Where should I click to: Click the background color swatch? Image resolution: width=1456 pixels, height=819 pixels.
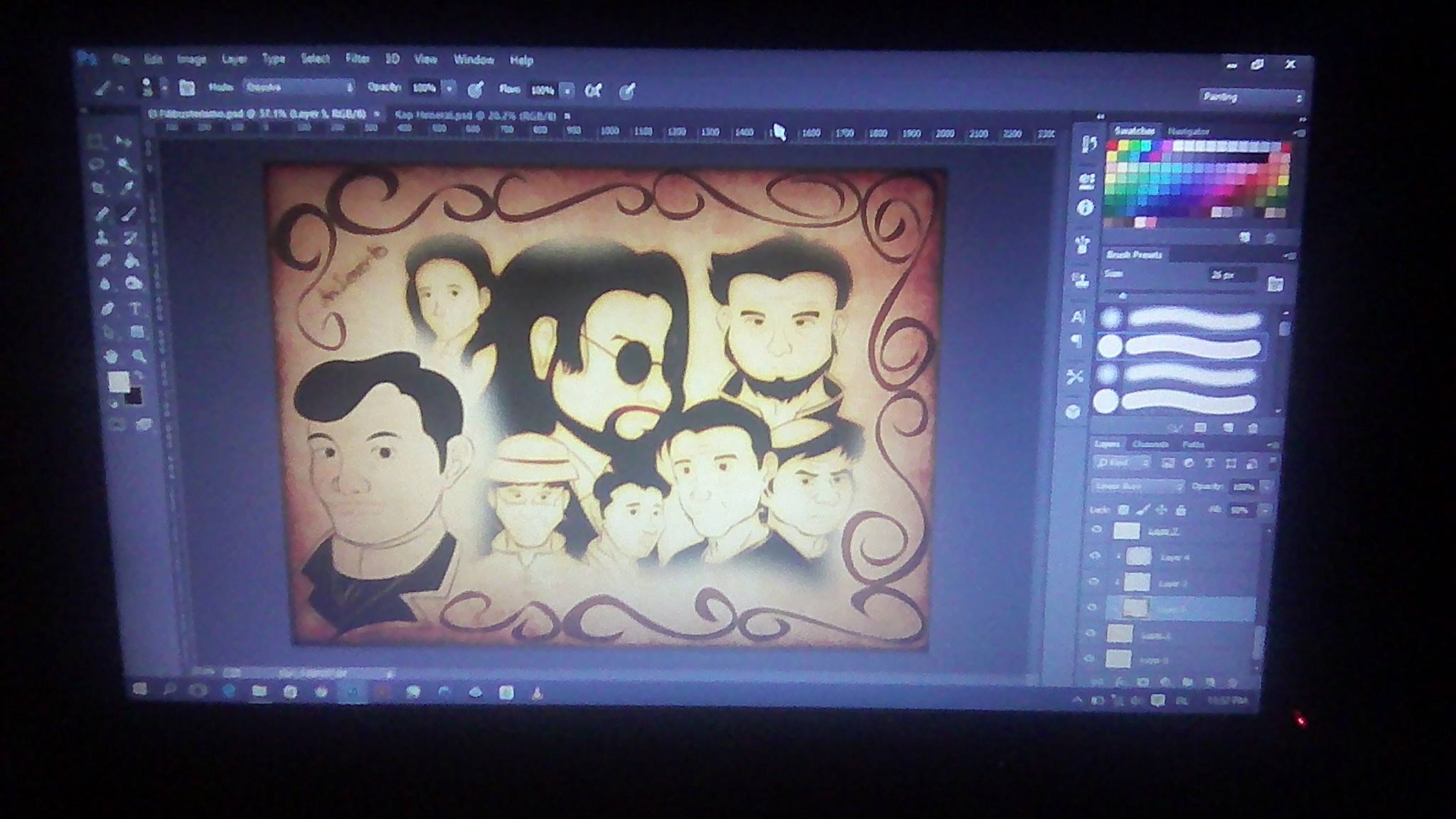click(133, 395)
